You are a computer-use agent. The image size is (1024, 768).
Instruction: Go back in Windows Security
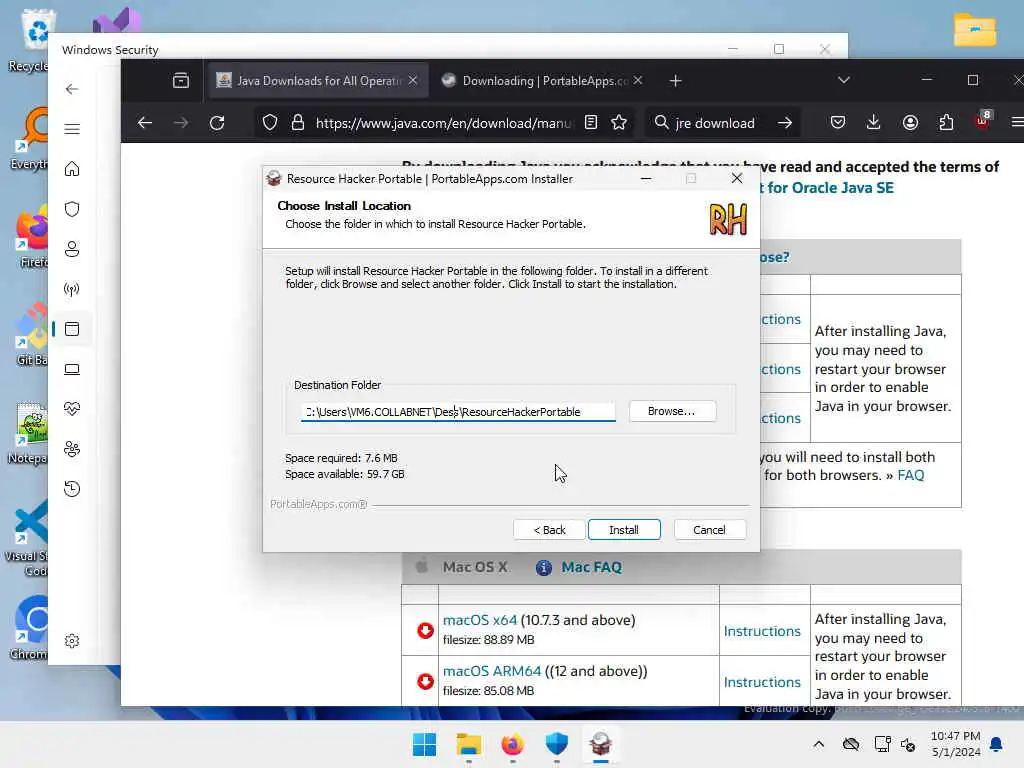coord(72,89)
